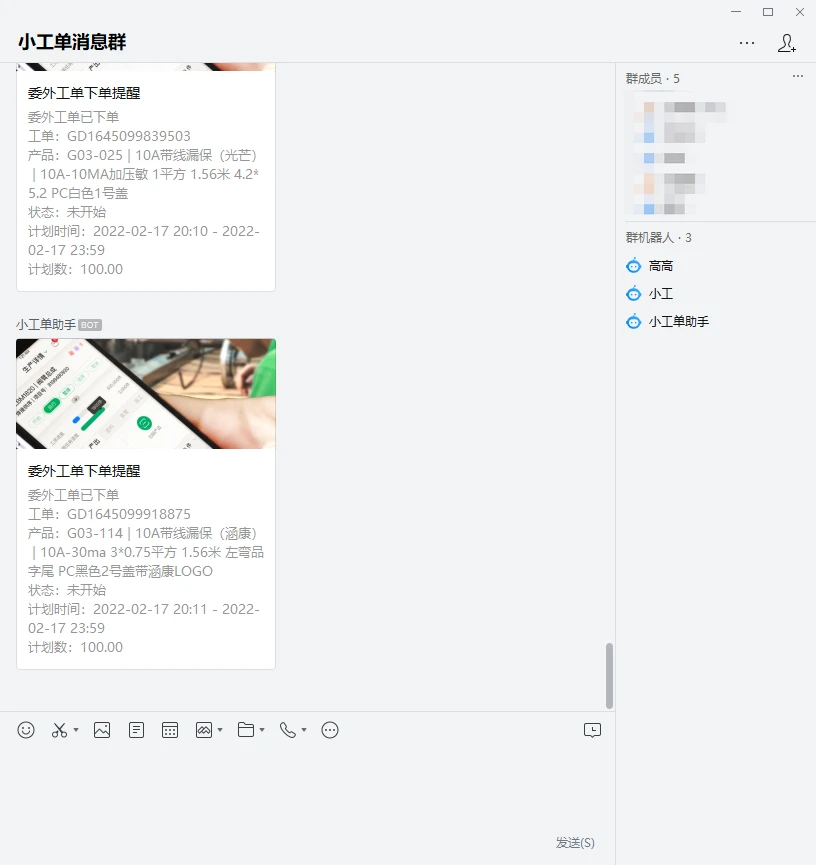Open the chat history icon on the right
This screenshot has height=865, width=816.
click(592, 730)
